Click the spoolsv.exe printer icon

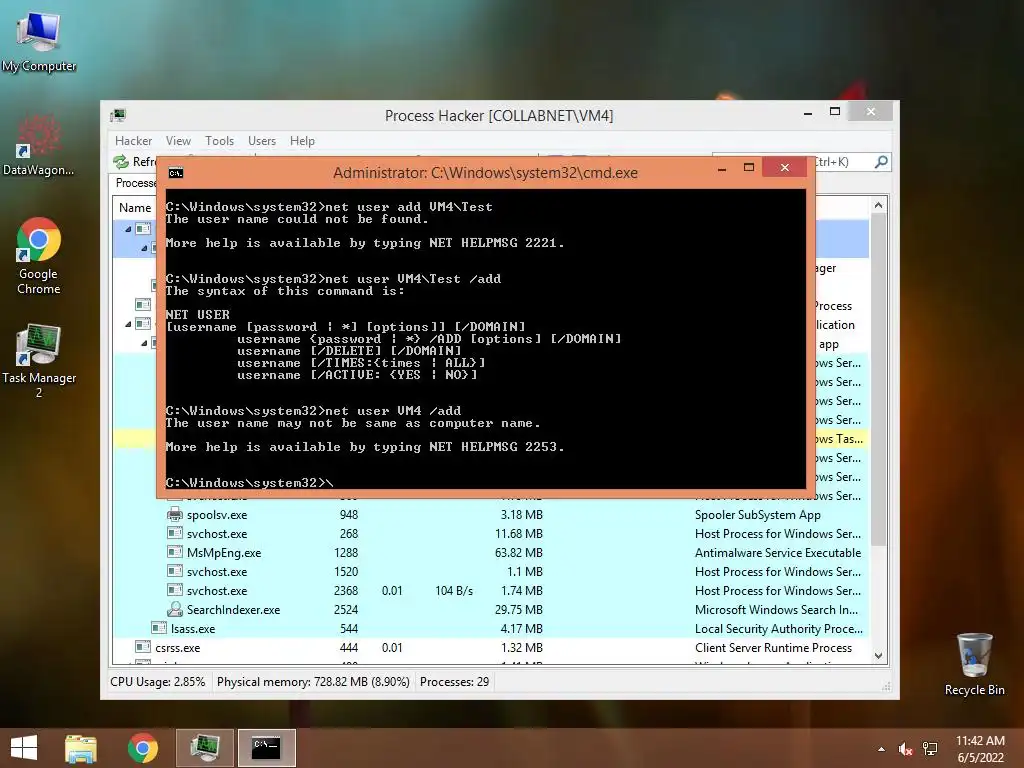pos(174,514)
